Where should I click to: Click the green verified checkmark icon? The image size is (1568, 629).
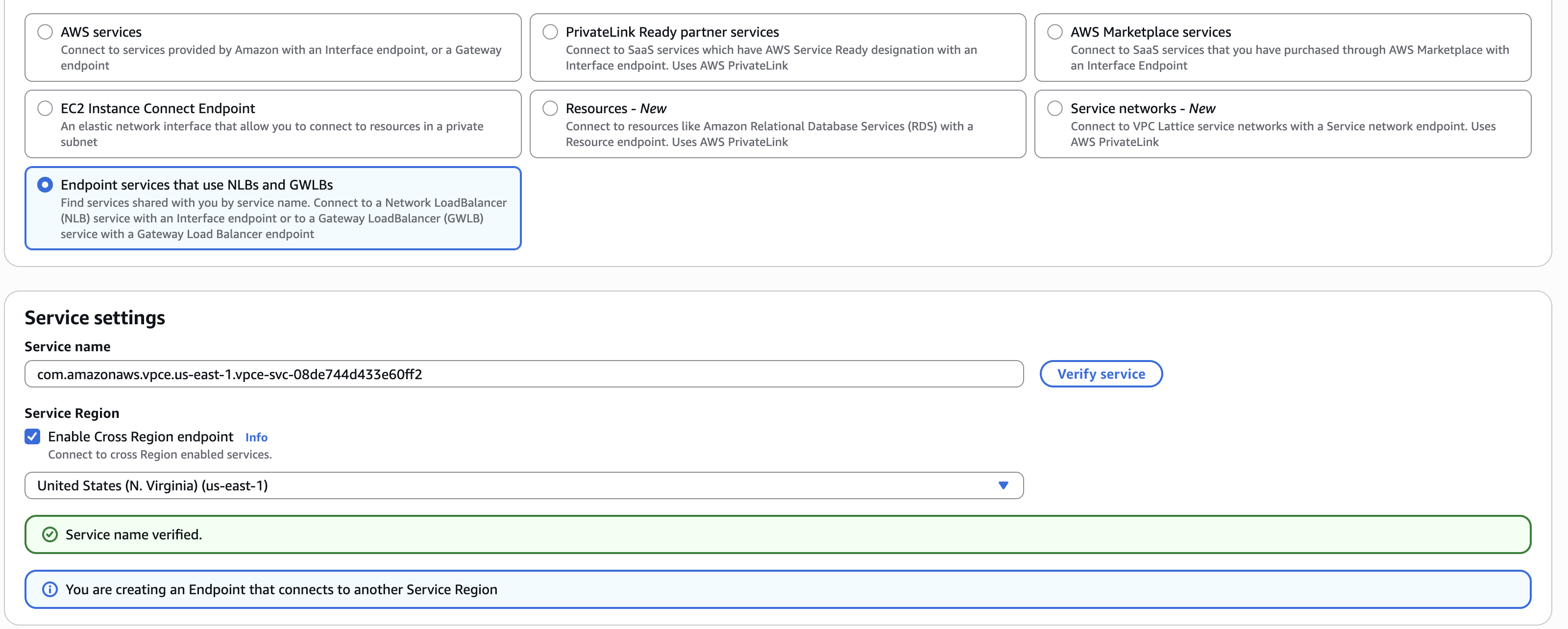pyautogui.click(x=50, y=535)
